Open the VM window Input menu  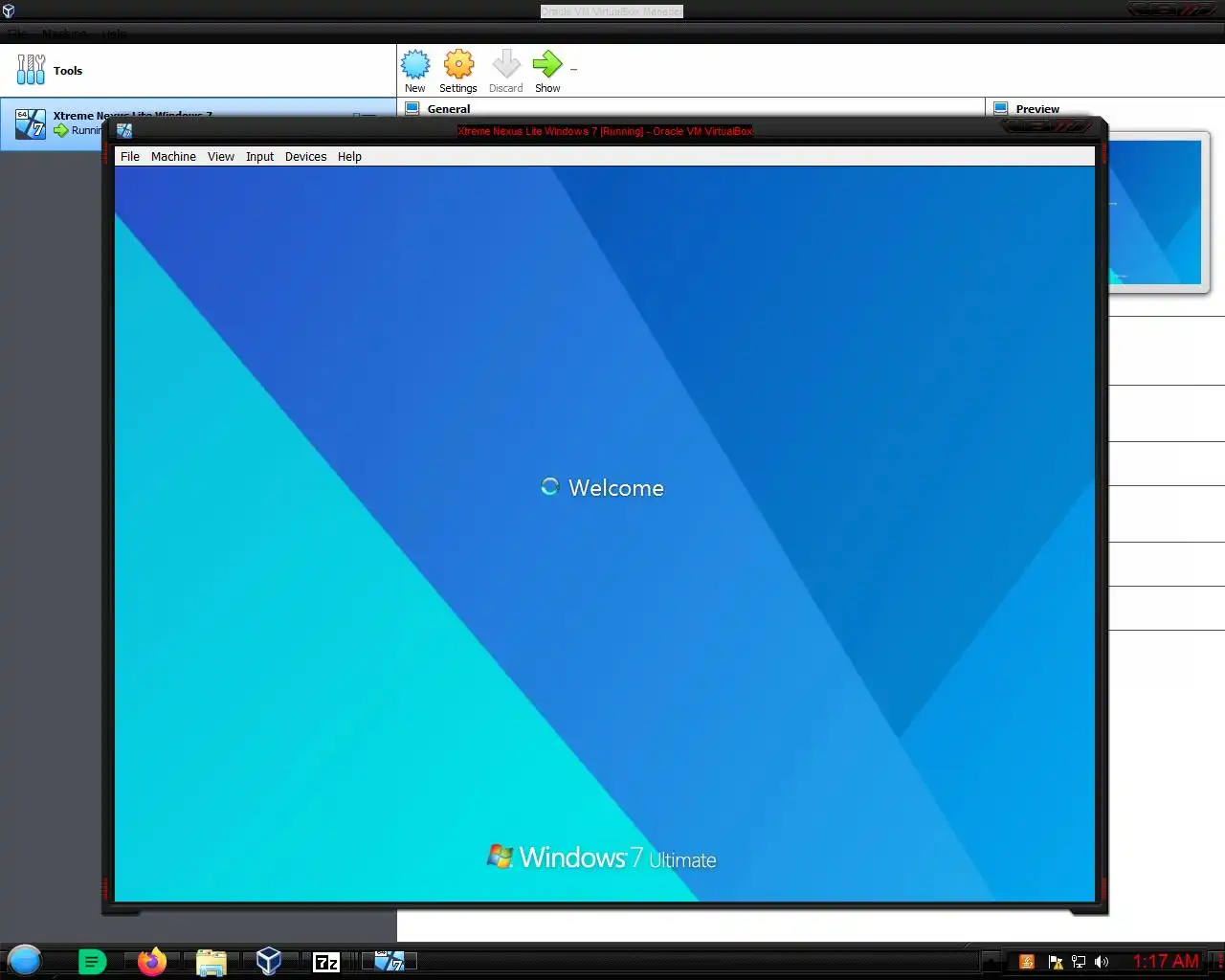tap(259, 156)
